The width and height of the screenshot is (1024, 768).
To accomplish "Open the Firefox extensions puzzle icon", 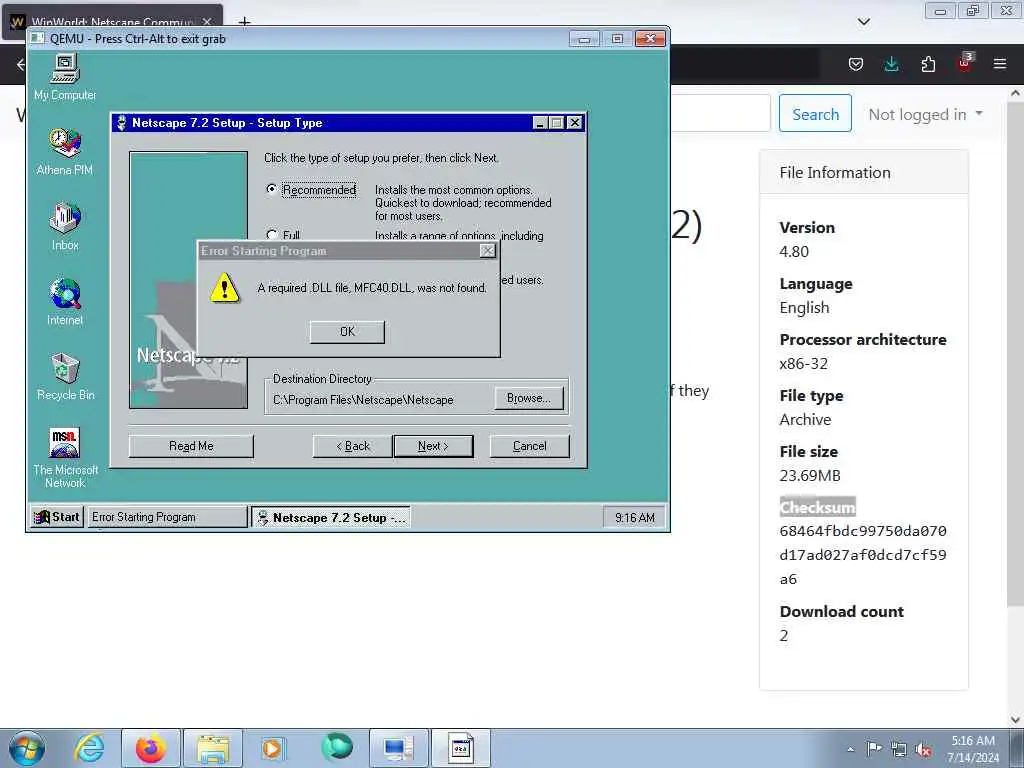I will 928,64.
